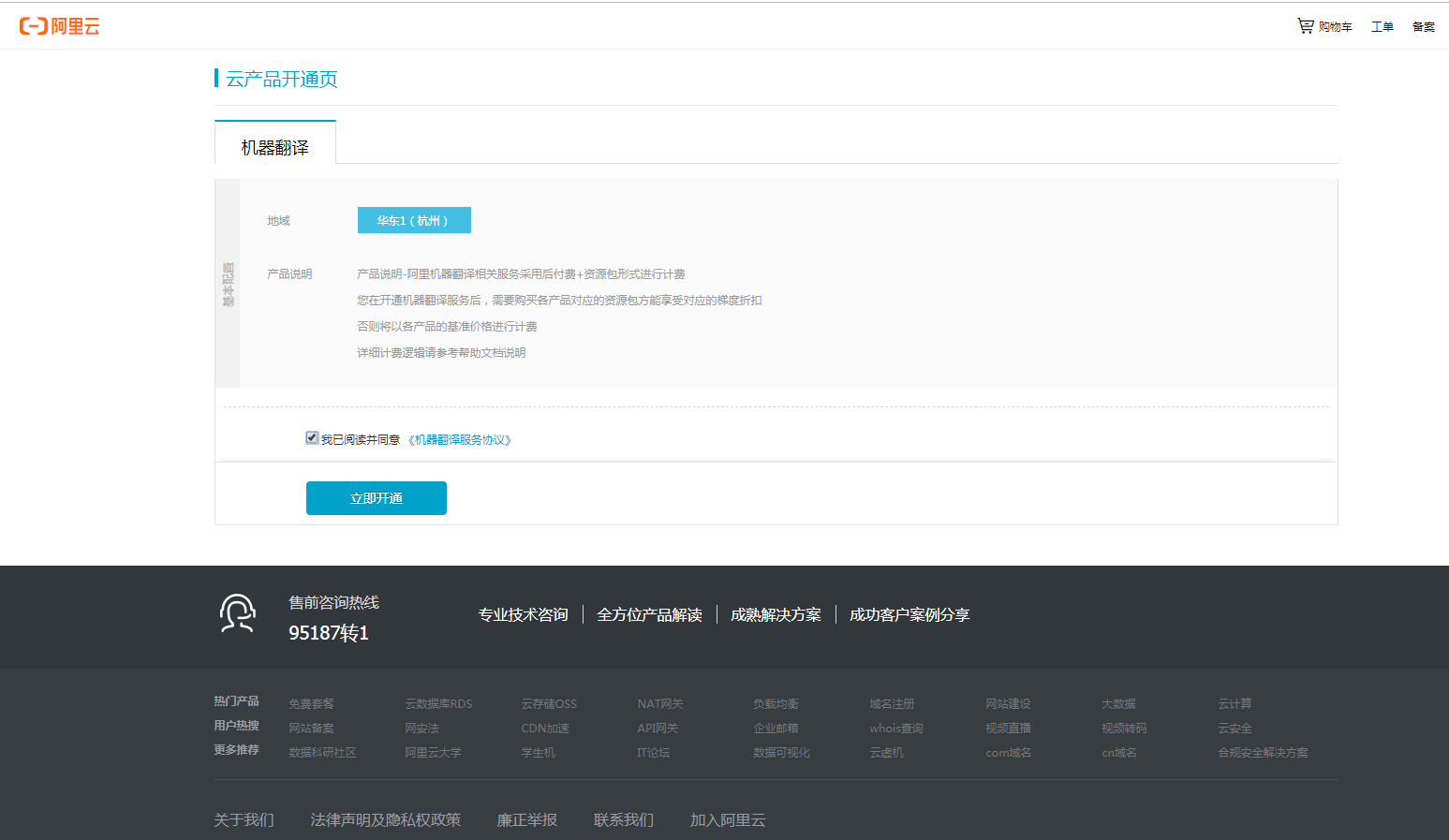Viewport: 1449px width, 840px height.
Task: Click the 热门产品 footer category label
Action: click(236, 700)
